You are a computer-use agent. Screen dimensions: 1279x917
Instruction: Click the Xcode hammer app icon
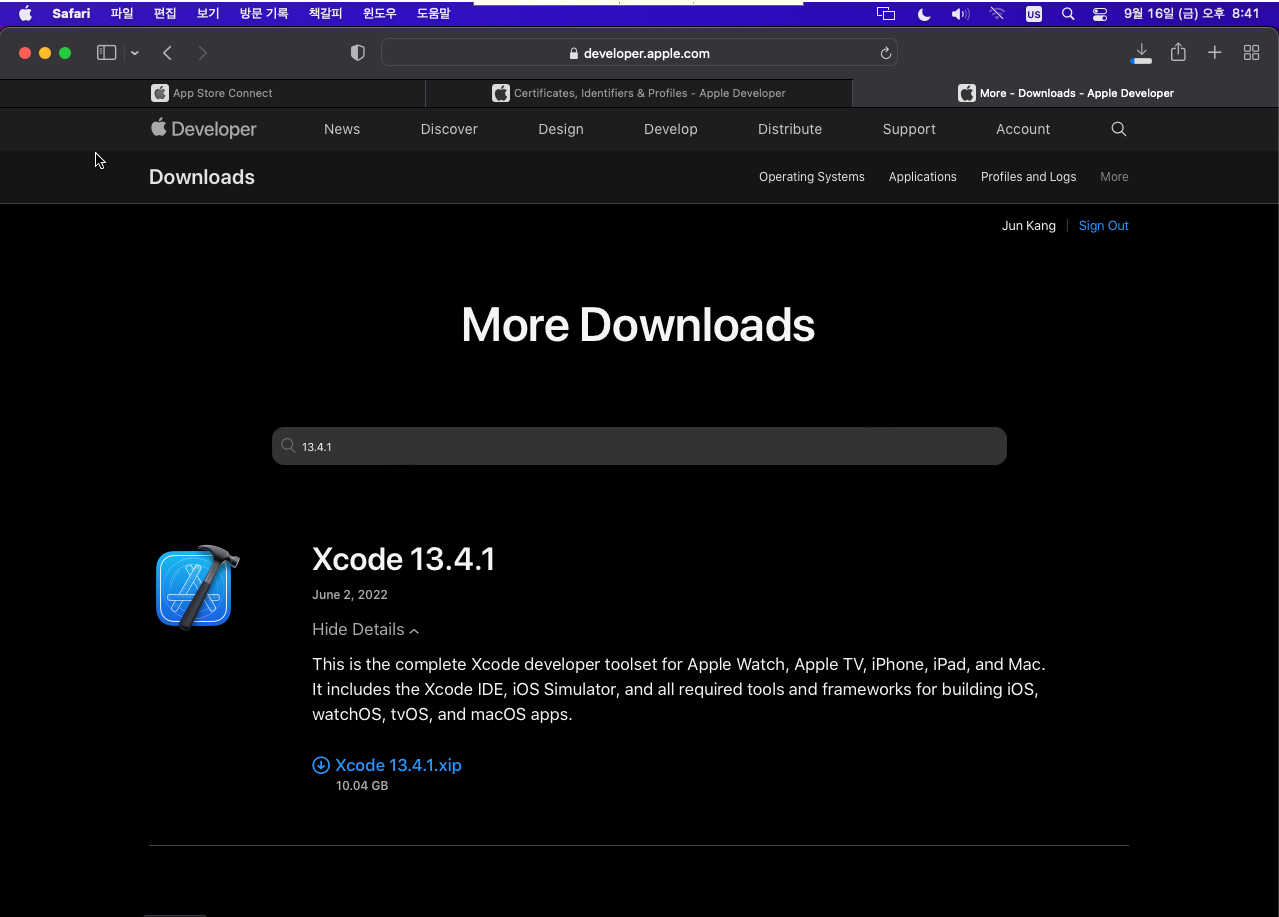197,587
